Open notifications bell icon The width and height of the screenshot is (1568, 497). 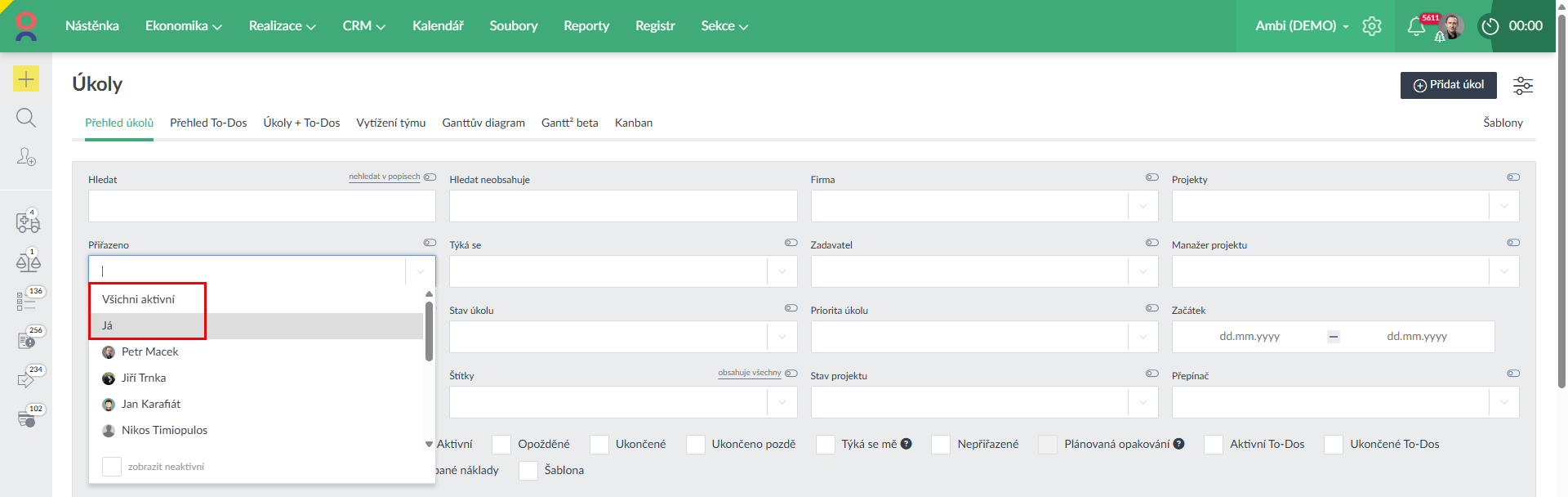tap(1416, 26)
